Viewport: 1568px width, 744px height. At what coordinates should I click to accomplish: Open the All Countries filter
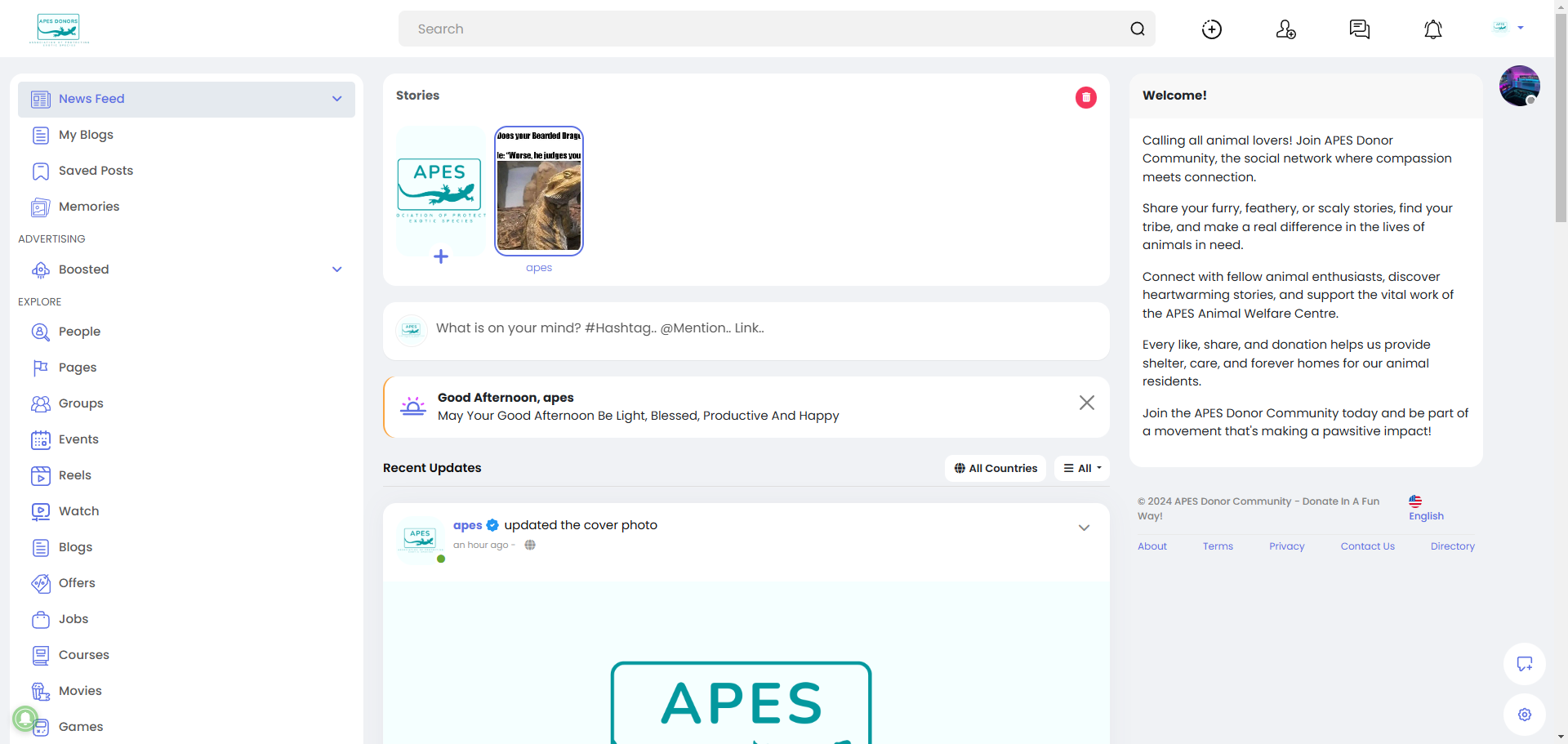996,468
